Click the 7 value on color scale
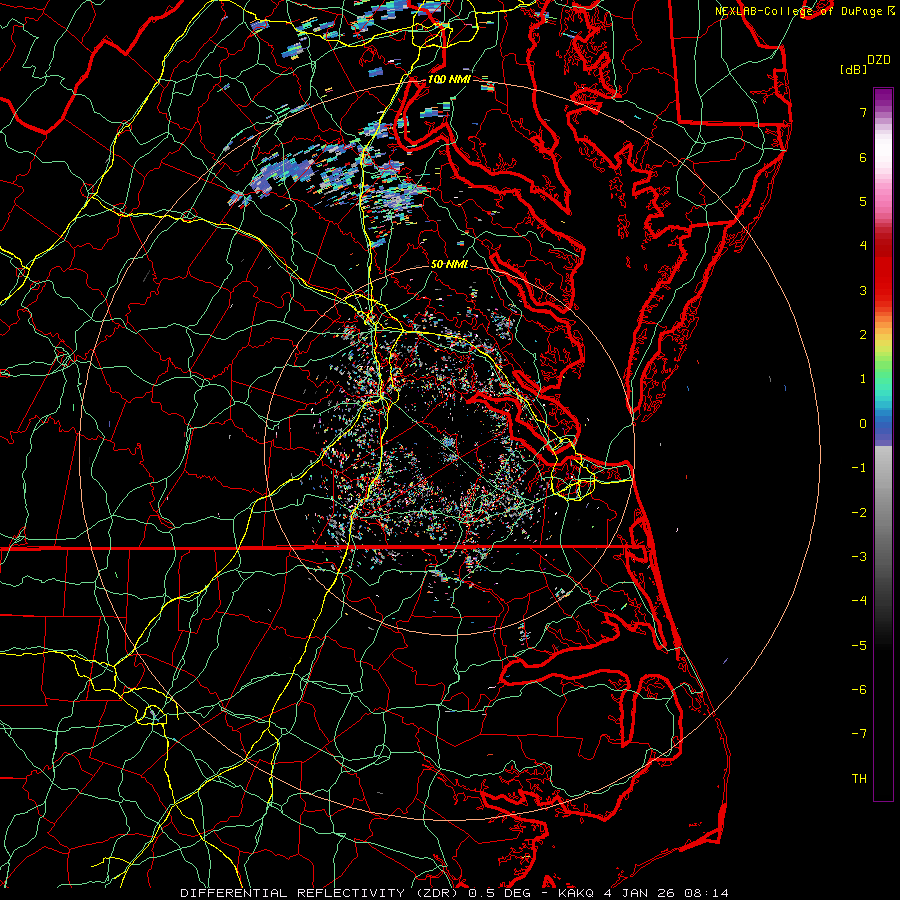Screen dimensions: 900x900 click(x=863, y=112)
